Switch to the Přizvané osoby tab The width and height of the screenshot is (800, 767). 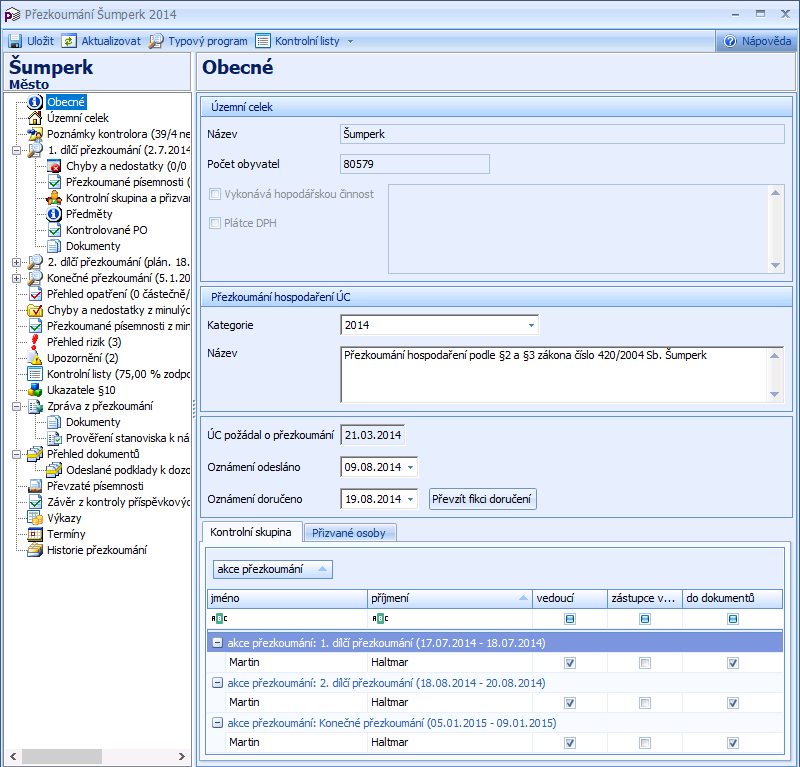pos(349,533)
